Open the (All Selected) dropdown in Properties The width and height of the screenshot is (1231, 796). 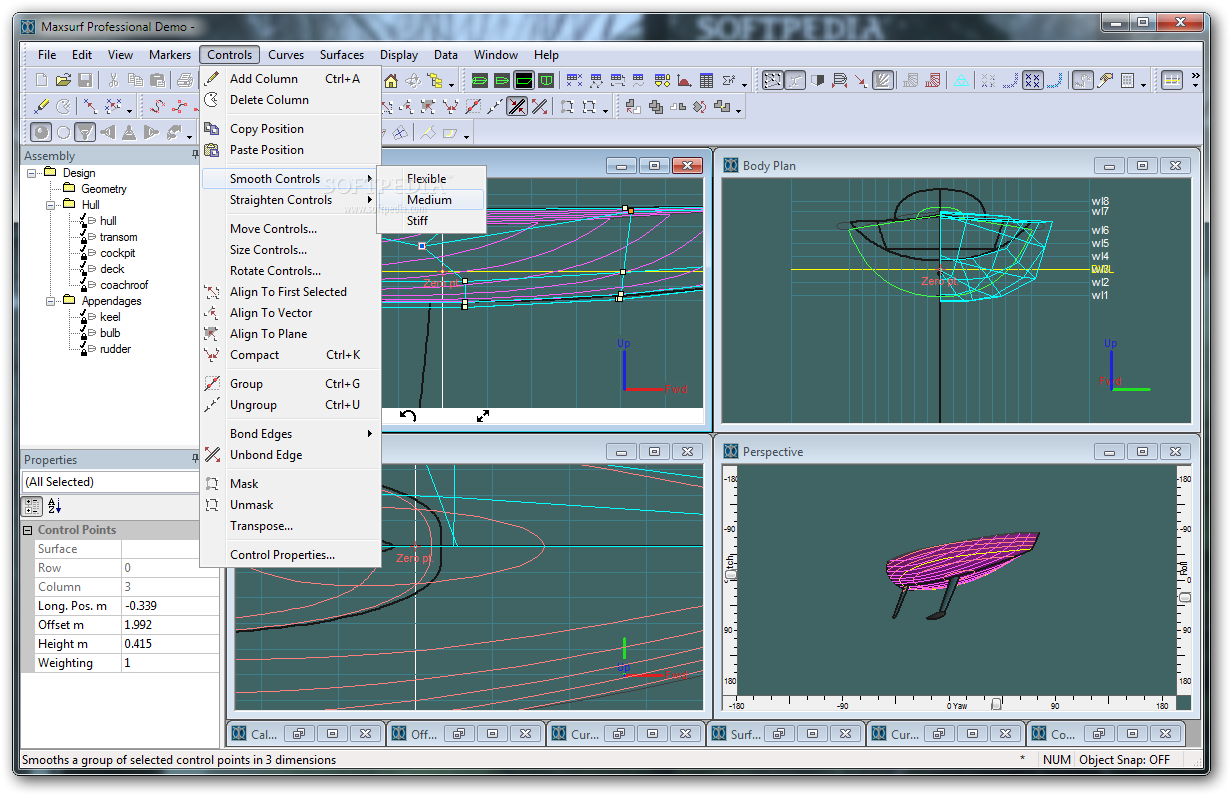click(110, 482)
